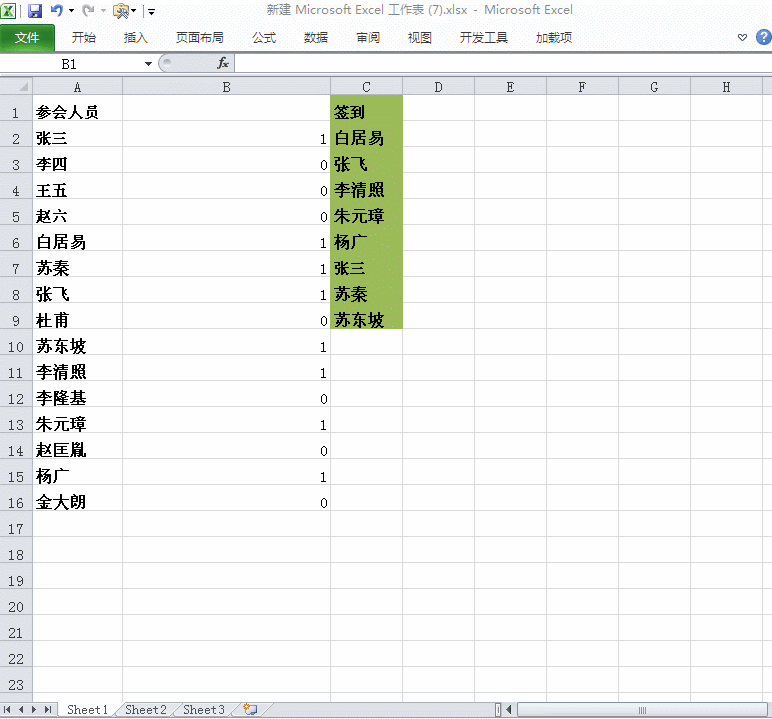Toggle the ribbon minimize arrow
This screenshot has height=719, width=772.
click(x=742, y=37)
